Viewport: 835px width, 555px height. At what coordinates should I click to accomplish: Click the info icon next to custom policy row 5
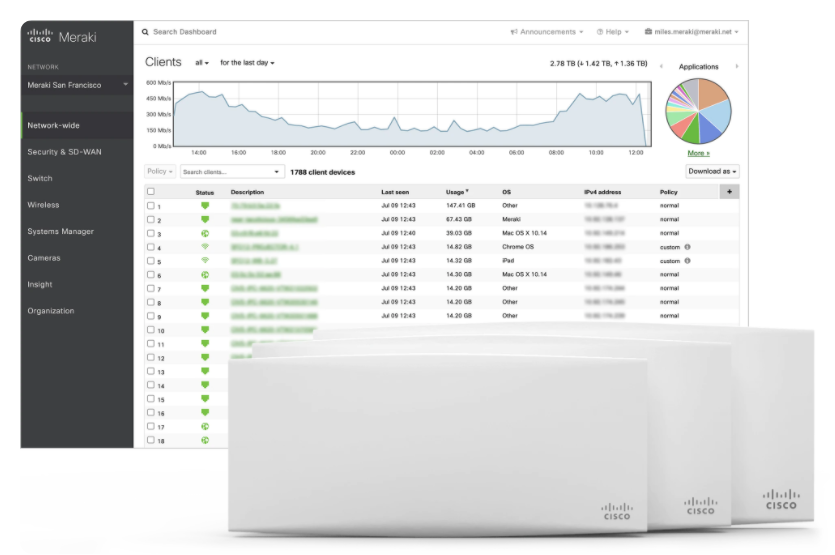(x=687, y=261)
